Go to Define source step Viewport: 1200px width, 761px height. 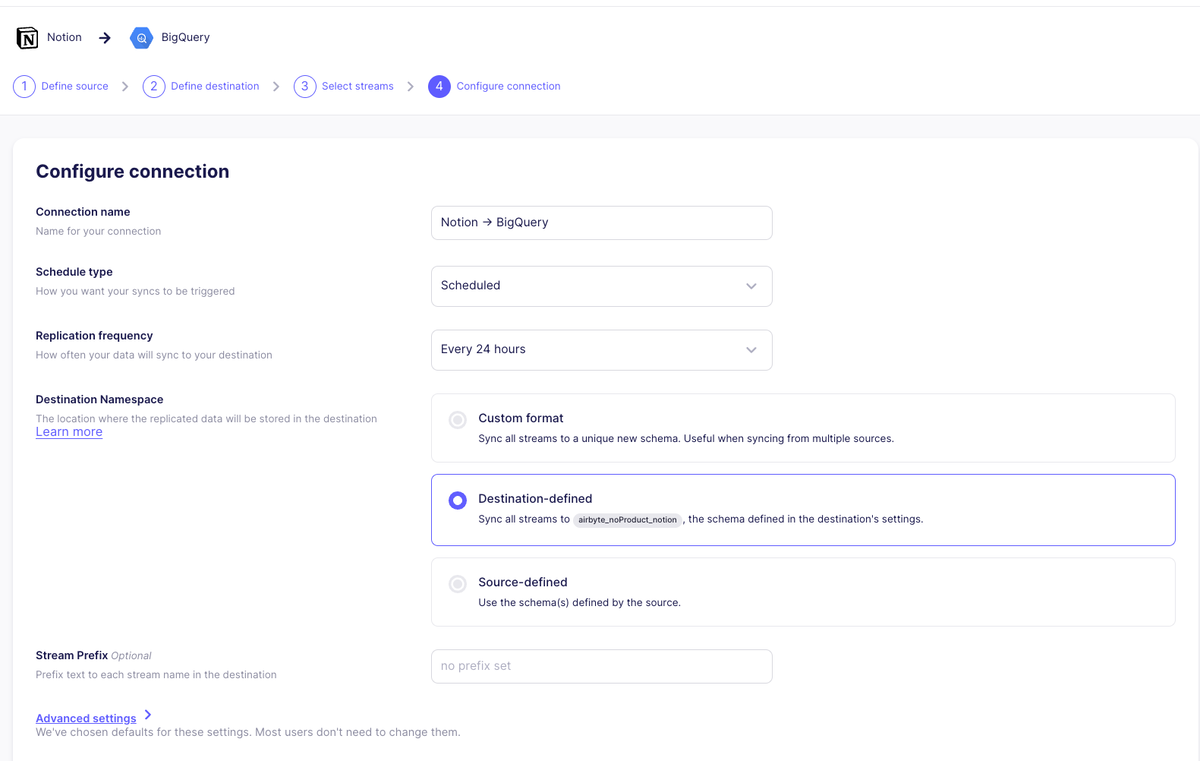pos(75,86)
